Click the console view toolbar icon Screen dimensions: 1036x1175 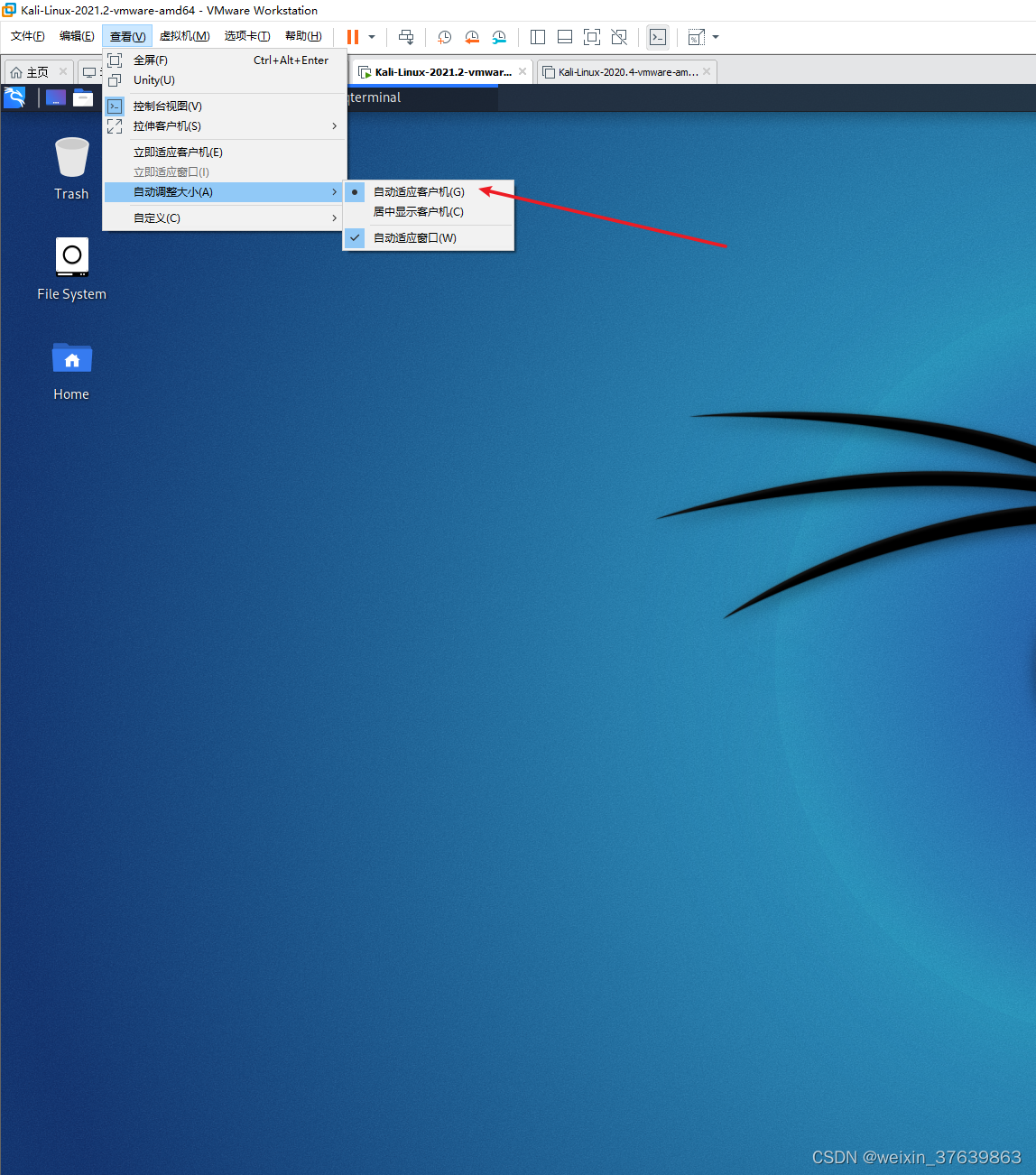[658, 37]
